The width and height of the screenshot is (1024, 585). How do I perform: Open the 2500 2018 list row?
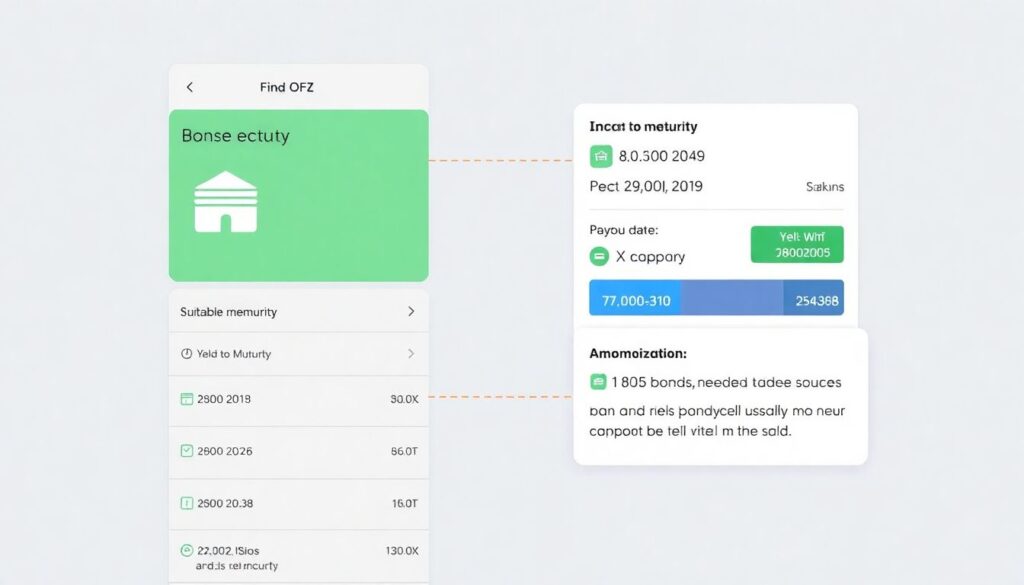point(298,399)
